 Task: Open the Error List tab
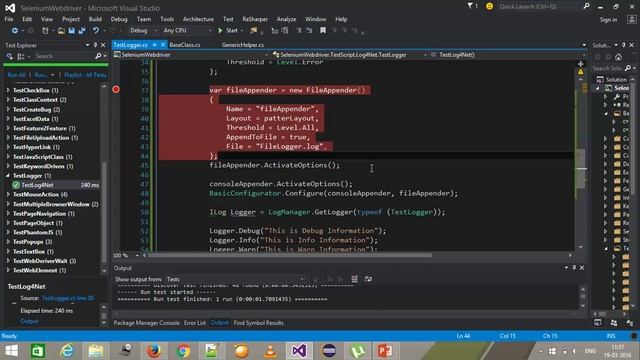195,323
